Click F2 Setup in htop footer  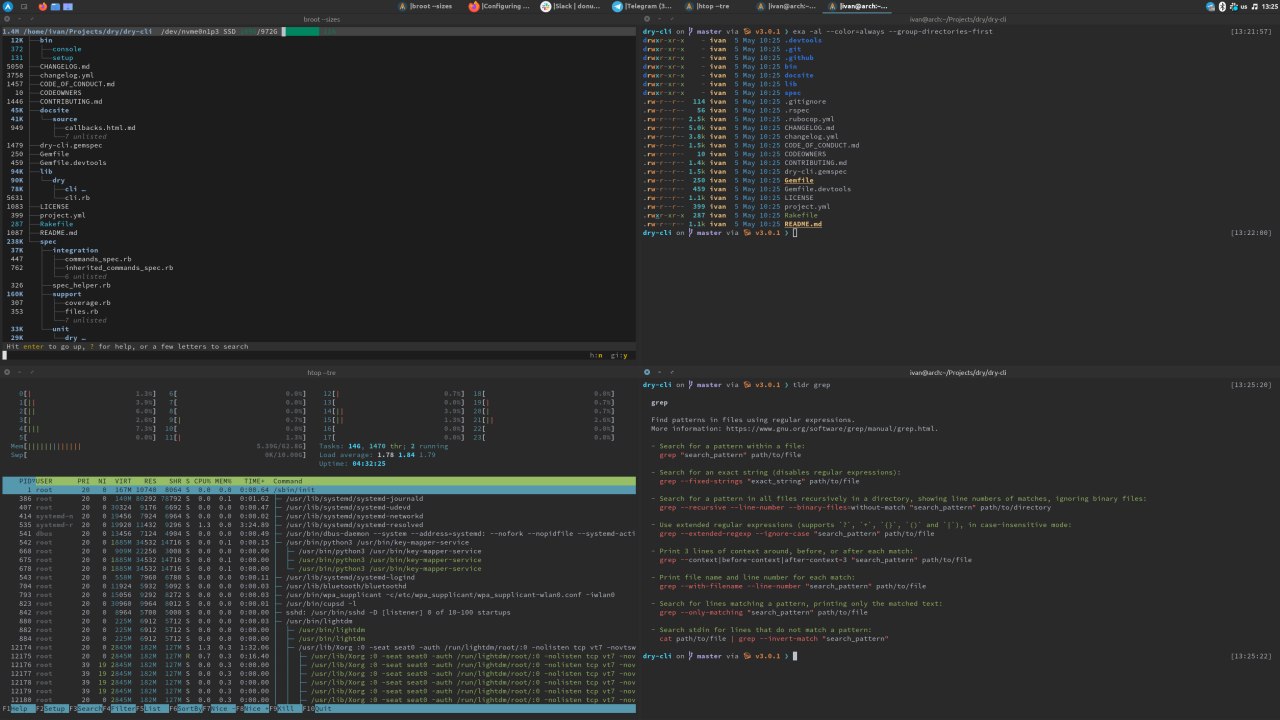coord(53,708)
